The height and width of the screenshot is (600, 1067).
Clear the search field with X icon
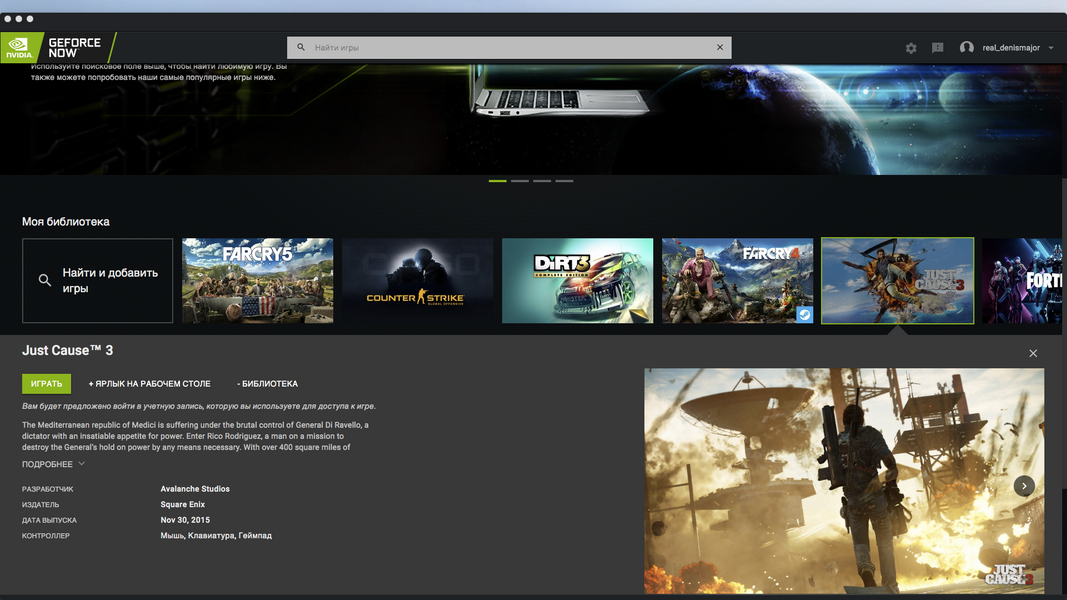click(x=719, y=47)
